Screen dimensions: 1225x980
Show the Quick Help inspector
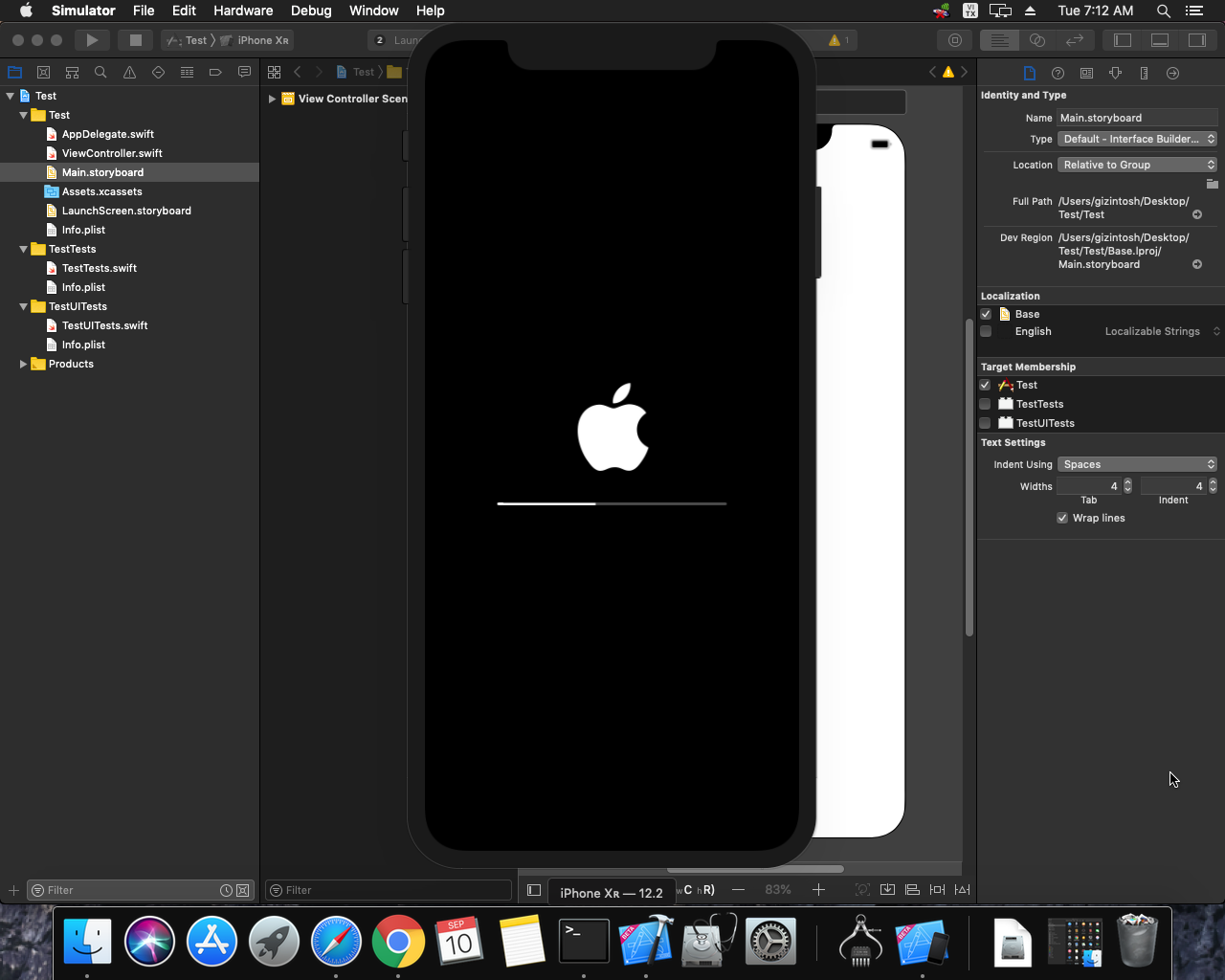pyautogui.click(x=1058, y=73)
